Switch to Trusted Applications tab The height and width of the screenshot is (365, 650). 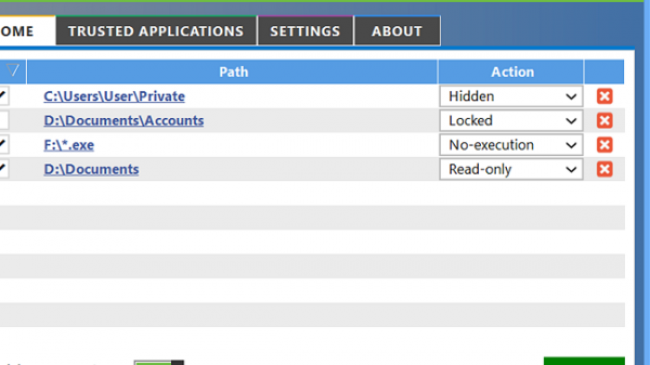pos(156,31)
